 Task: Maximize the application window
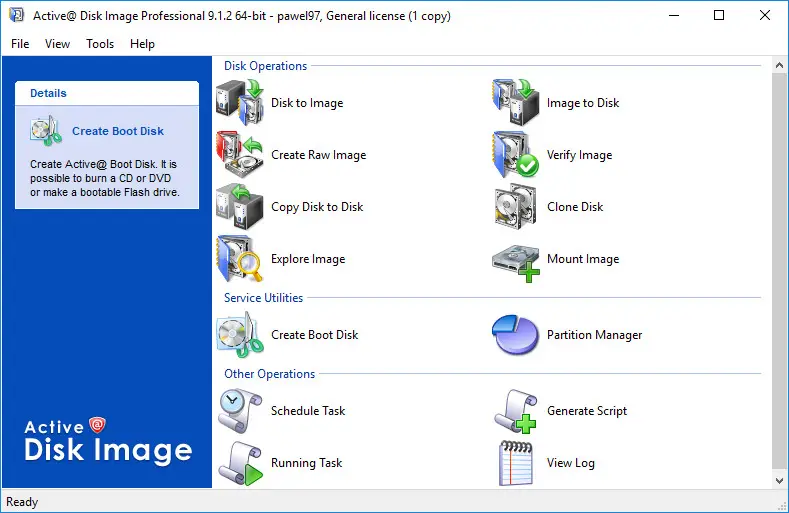[719, 15]
